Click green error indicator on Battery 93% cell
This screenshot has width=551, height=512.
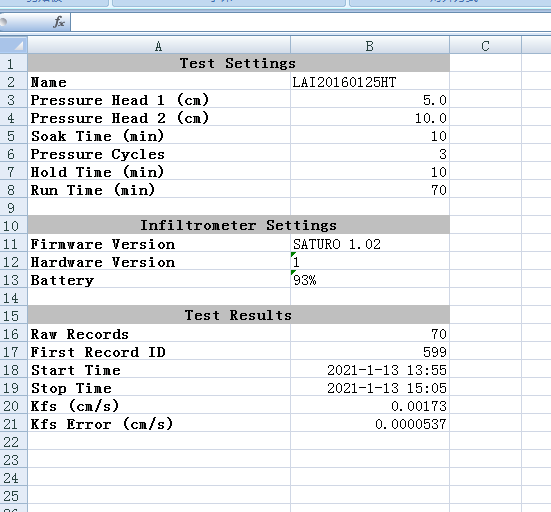pos(293,272)
